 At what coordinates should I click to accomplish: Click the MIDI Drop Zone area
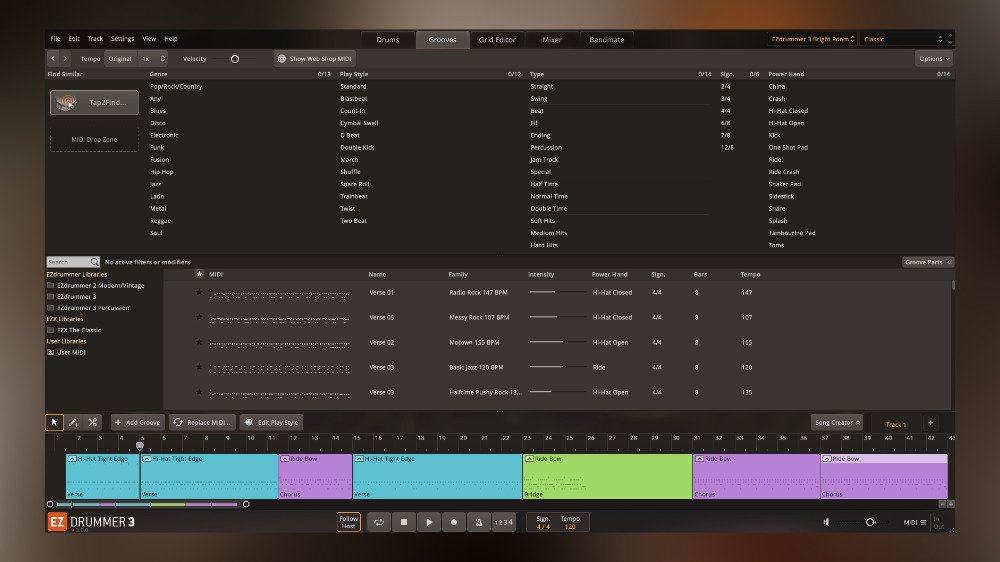(x=94, y=139)
